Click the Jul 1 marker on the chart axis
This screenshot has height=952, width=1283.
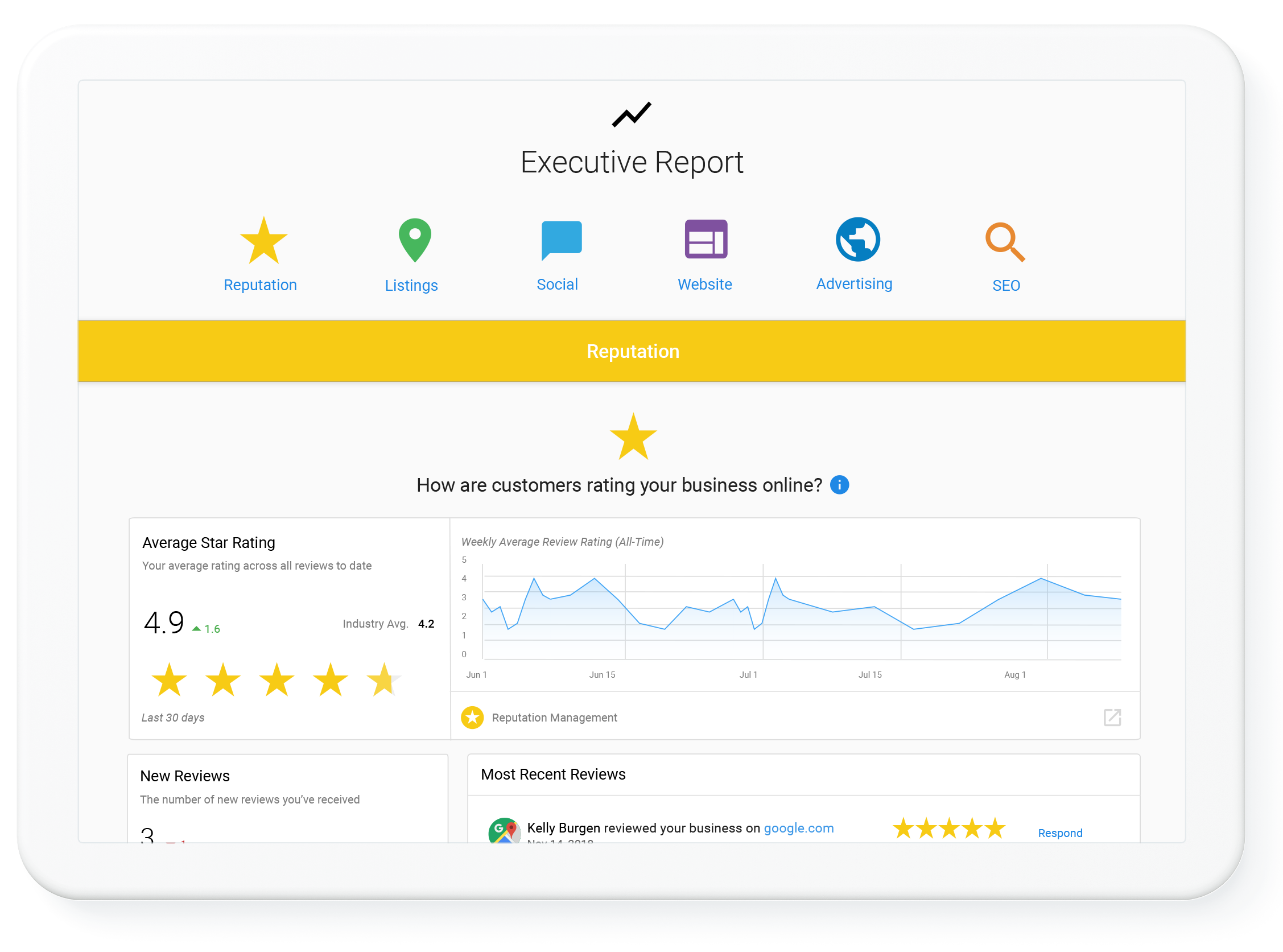click(x=748, y=674)
